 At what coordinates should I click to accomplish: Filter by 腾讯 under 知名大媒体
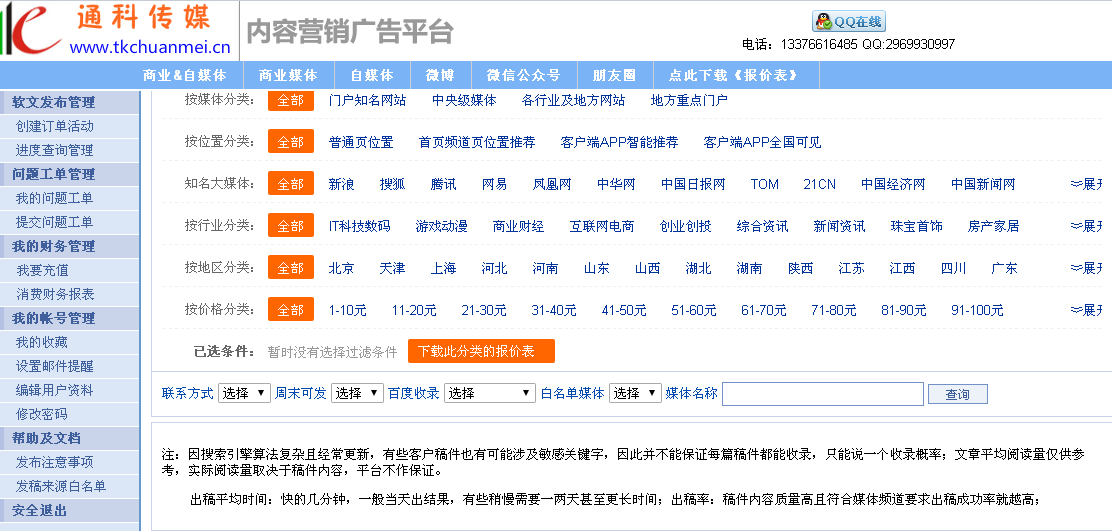click(443, 184)
